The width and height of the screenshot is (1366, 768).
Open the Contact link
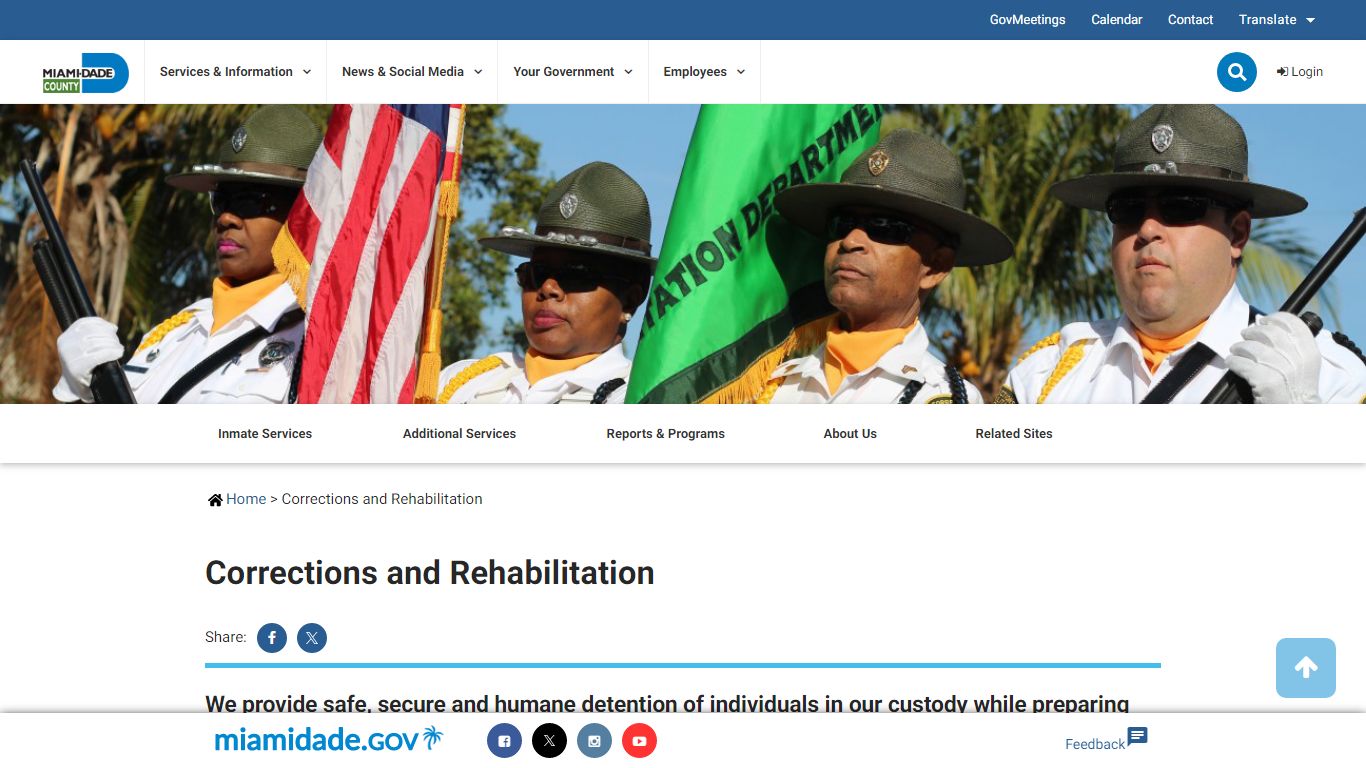1190,20
